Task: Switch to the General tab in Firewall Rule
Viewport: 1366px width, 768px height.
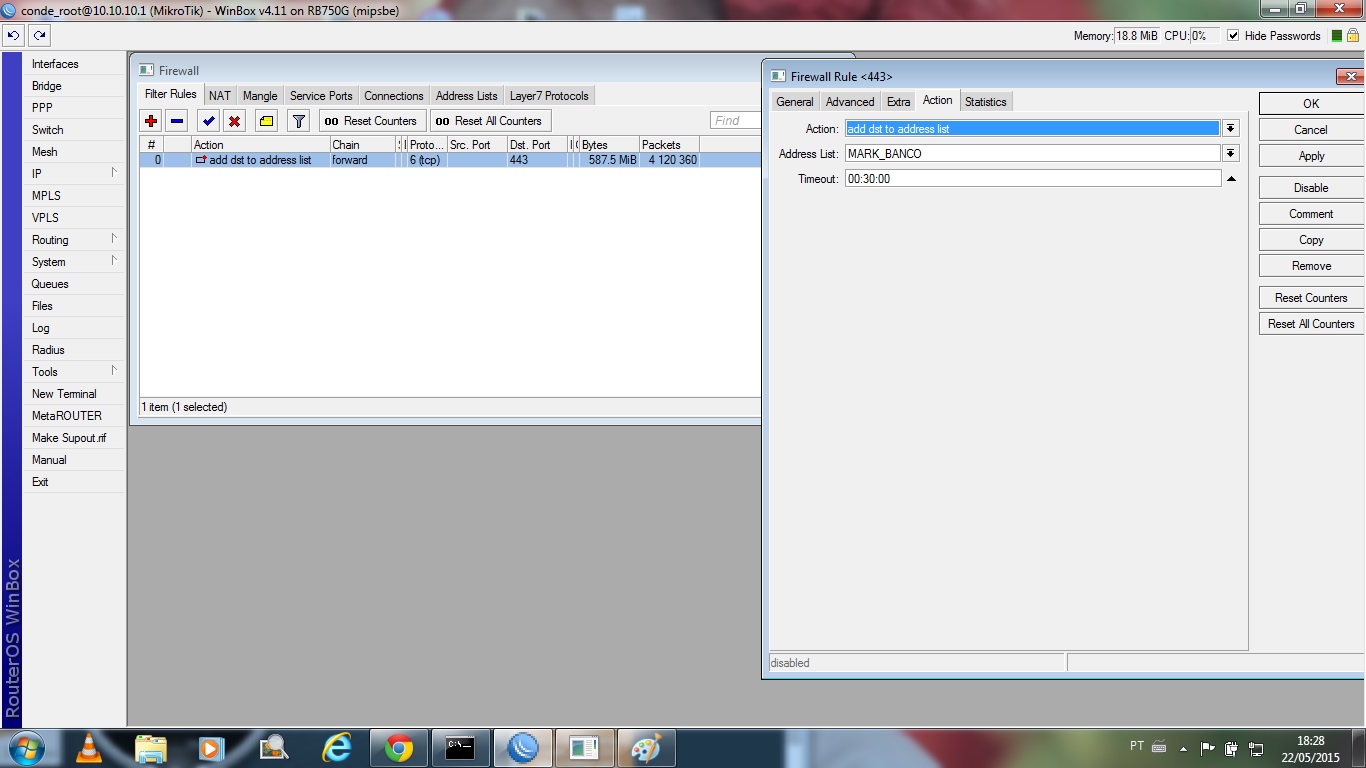Action: (795, 102)
